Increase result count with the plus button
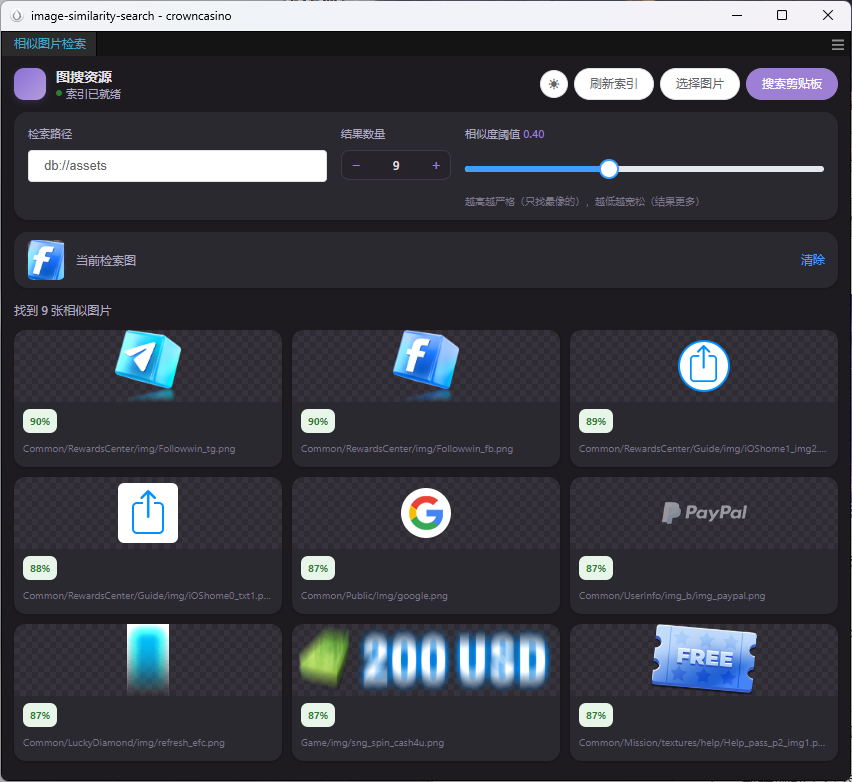 [x=436, y=165]
